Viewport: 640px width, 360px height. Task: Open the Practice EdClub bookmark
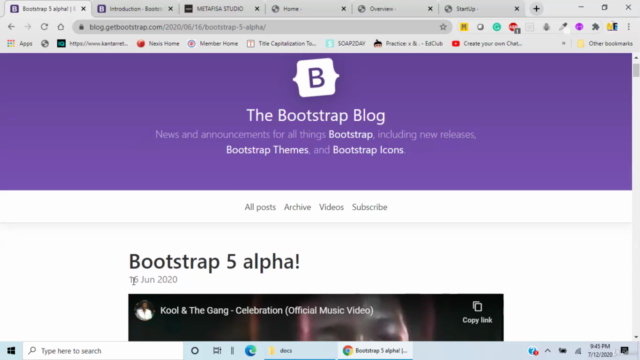pyautogui.click(x=408, y=43)
